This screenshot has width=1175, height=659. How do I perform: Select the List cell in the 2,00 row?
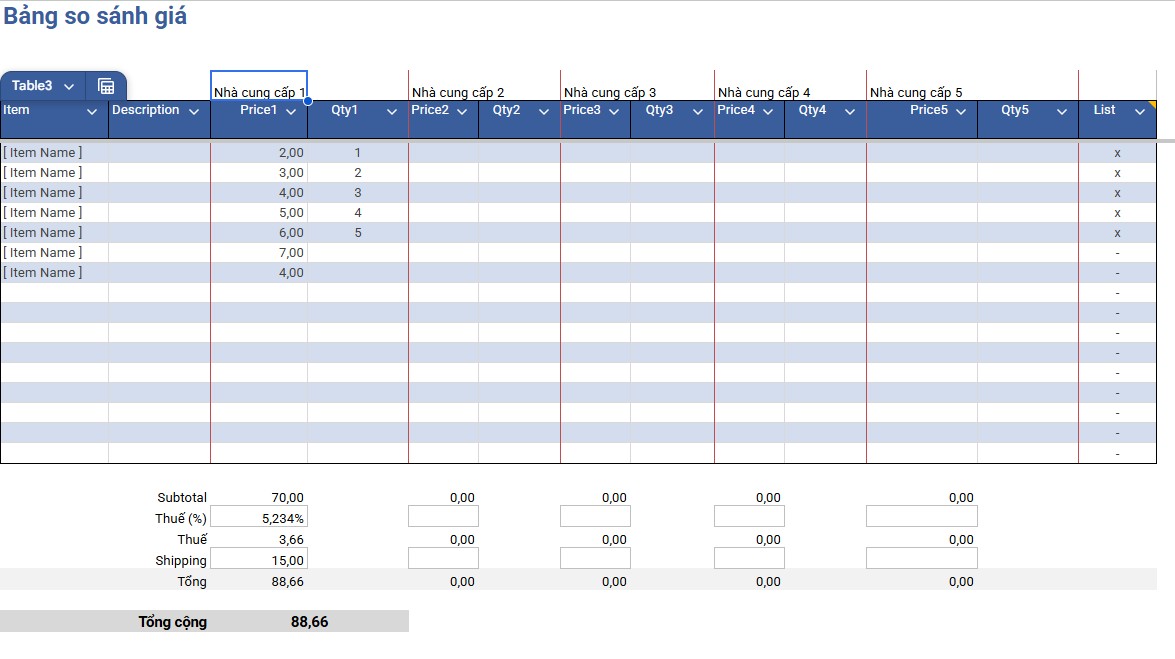tap(1117, 152)
